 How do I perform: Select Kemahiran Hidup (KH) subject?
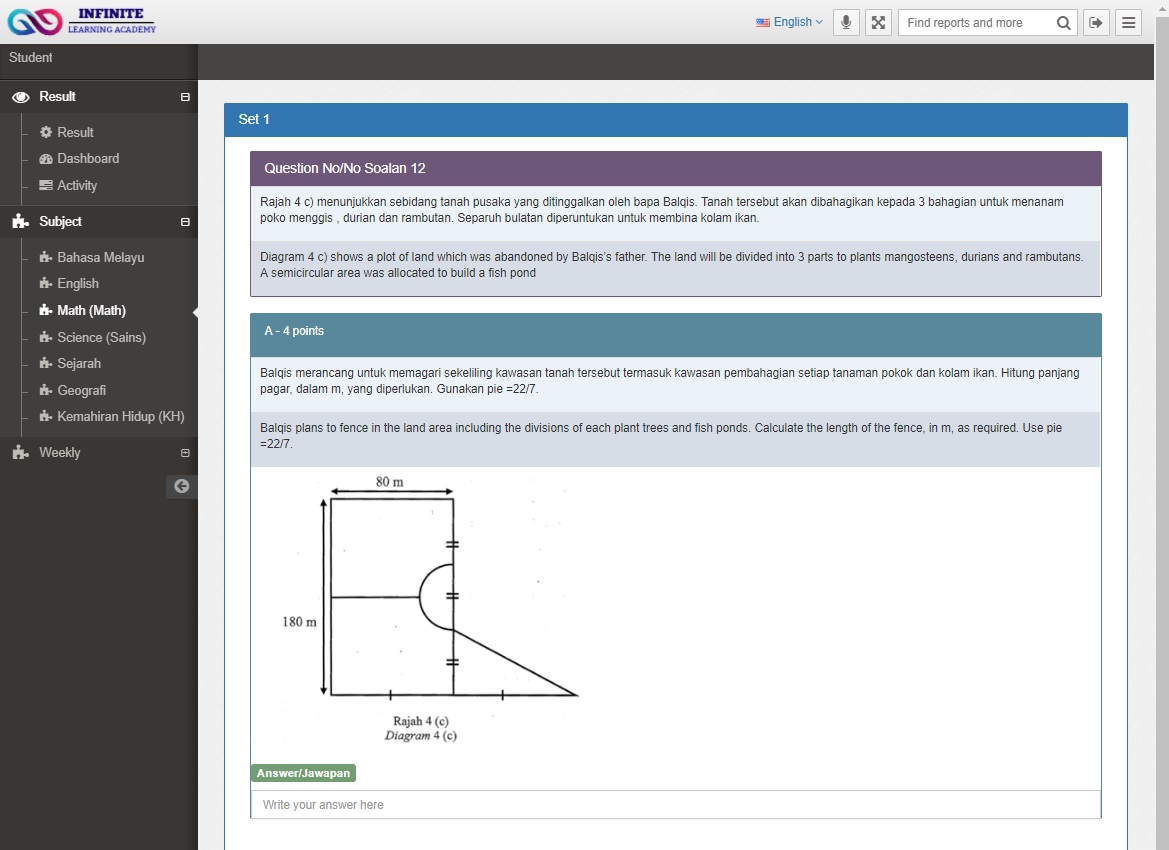tap(120, 416)
